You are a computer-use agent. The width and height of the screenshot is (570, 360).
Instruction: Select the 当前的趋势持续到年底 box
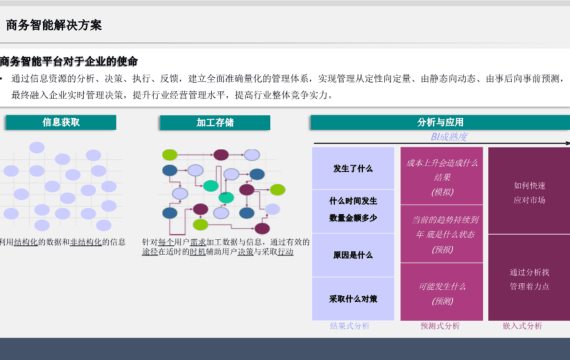click(442, 233)
